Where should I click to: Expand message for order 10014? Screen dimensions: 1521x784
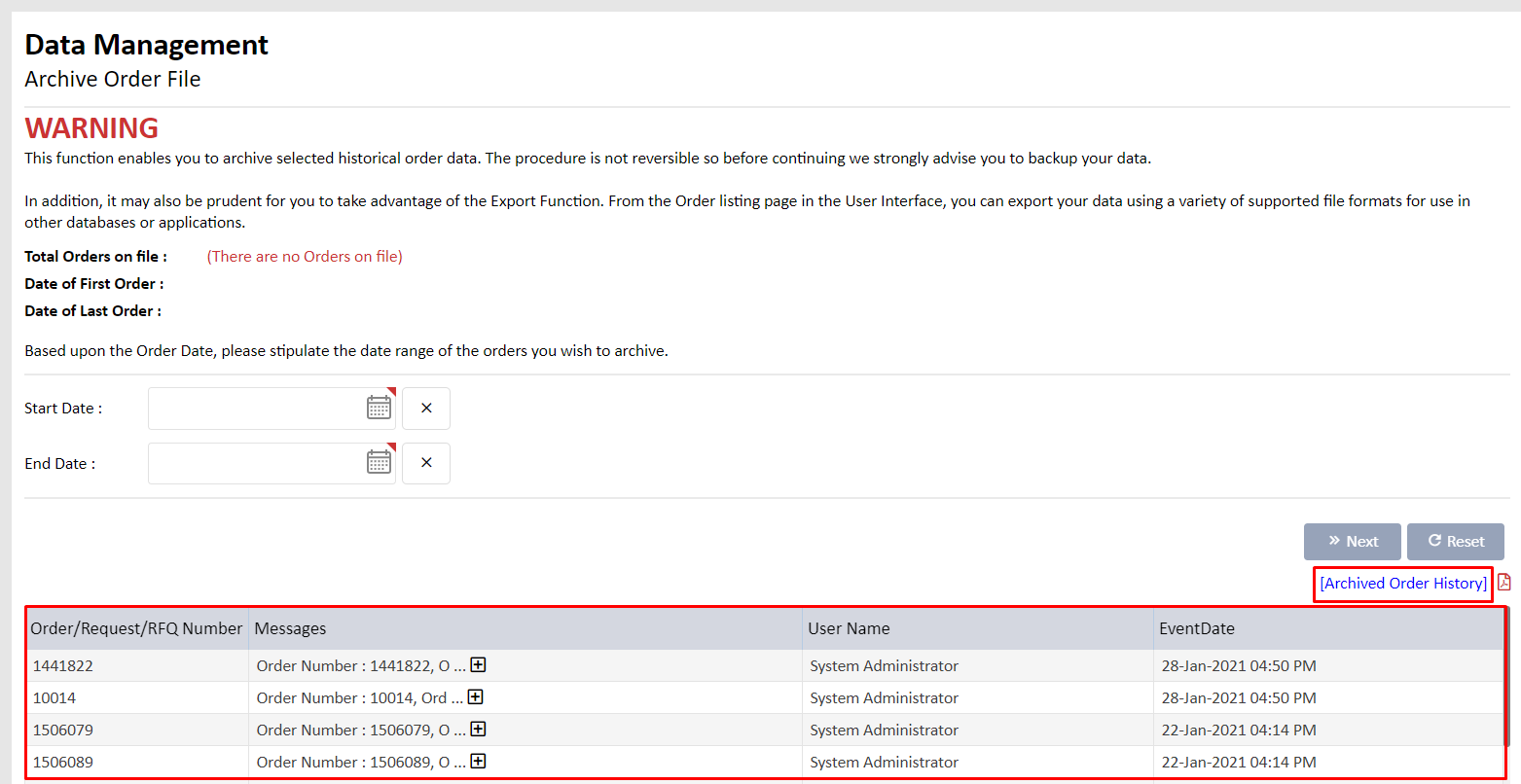[475, 696]
